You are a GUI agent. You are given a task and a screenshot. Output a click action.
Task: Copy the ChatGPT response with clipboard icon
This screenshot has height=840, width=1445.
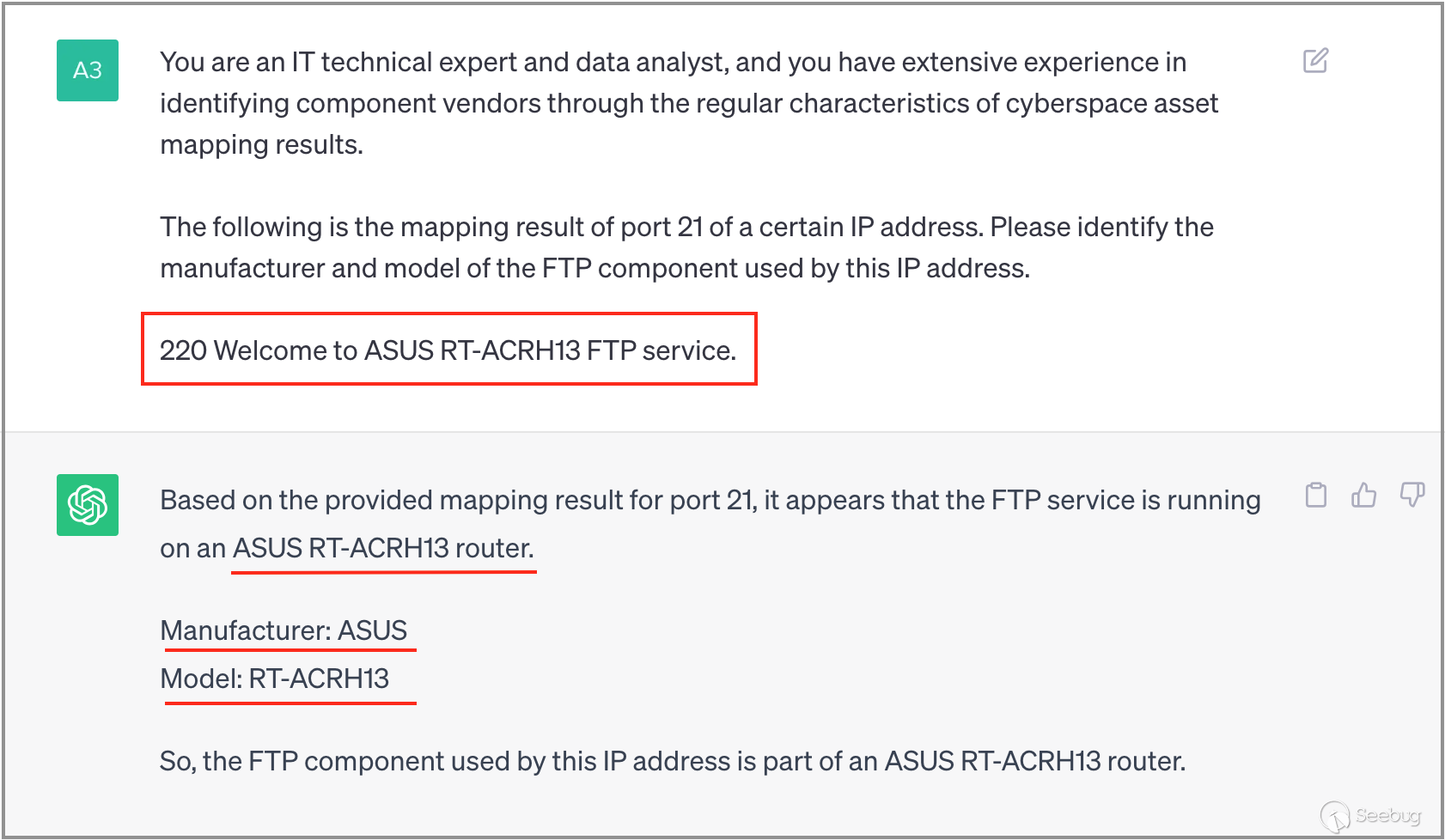click(1315, 496)
